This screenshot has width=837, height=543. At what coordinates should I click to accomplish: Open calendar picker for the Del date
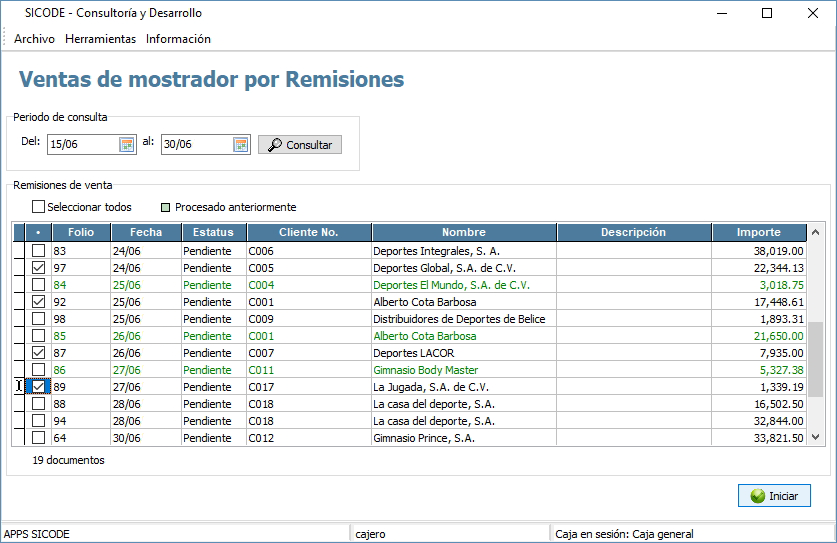127,145
